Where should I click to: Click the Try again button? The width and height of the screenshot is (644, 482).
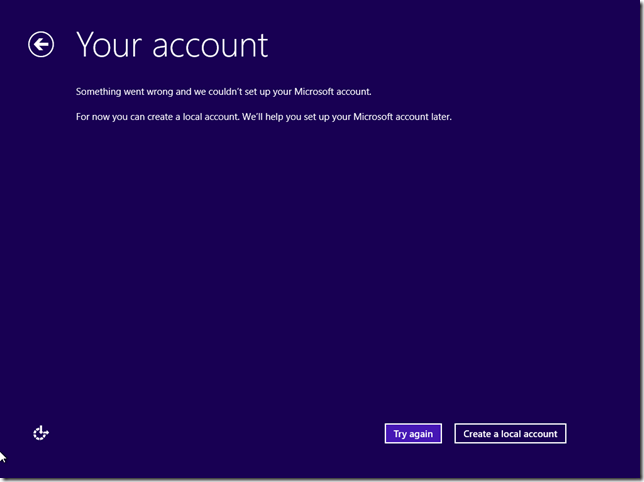pyautogui.click(x=413, y=434)
